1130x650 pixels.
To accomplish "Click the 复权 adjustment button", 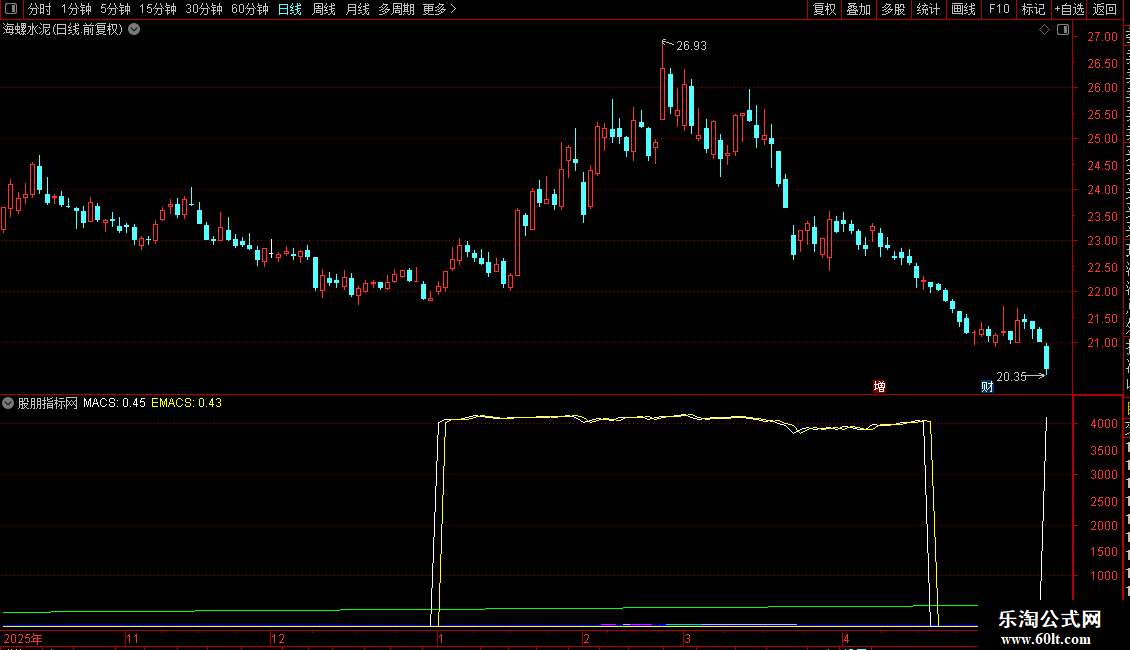I will tap(824, 9).
